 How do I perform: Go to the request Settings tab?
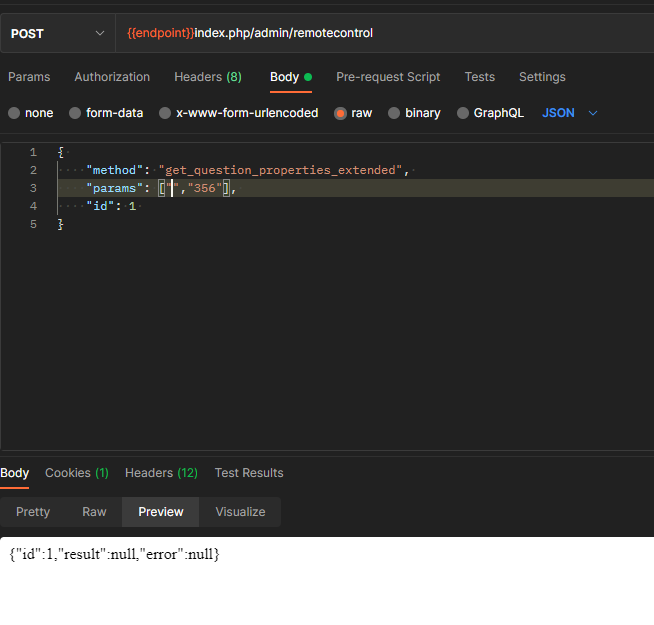(x=542, y=77)
